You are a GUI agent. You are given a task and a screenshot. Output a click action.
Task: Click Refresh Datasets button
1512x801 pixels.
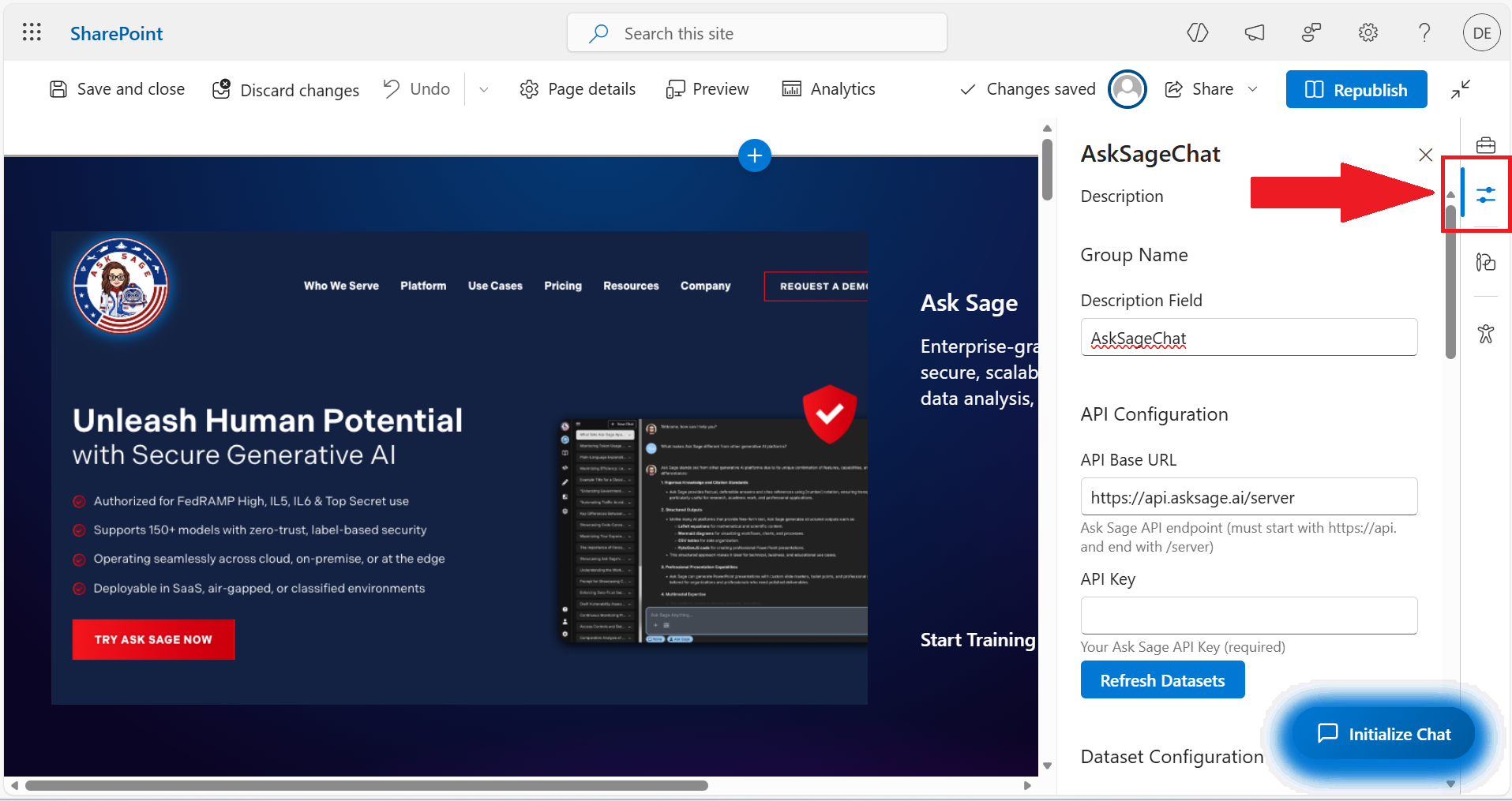click(1162, 680)
